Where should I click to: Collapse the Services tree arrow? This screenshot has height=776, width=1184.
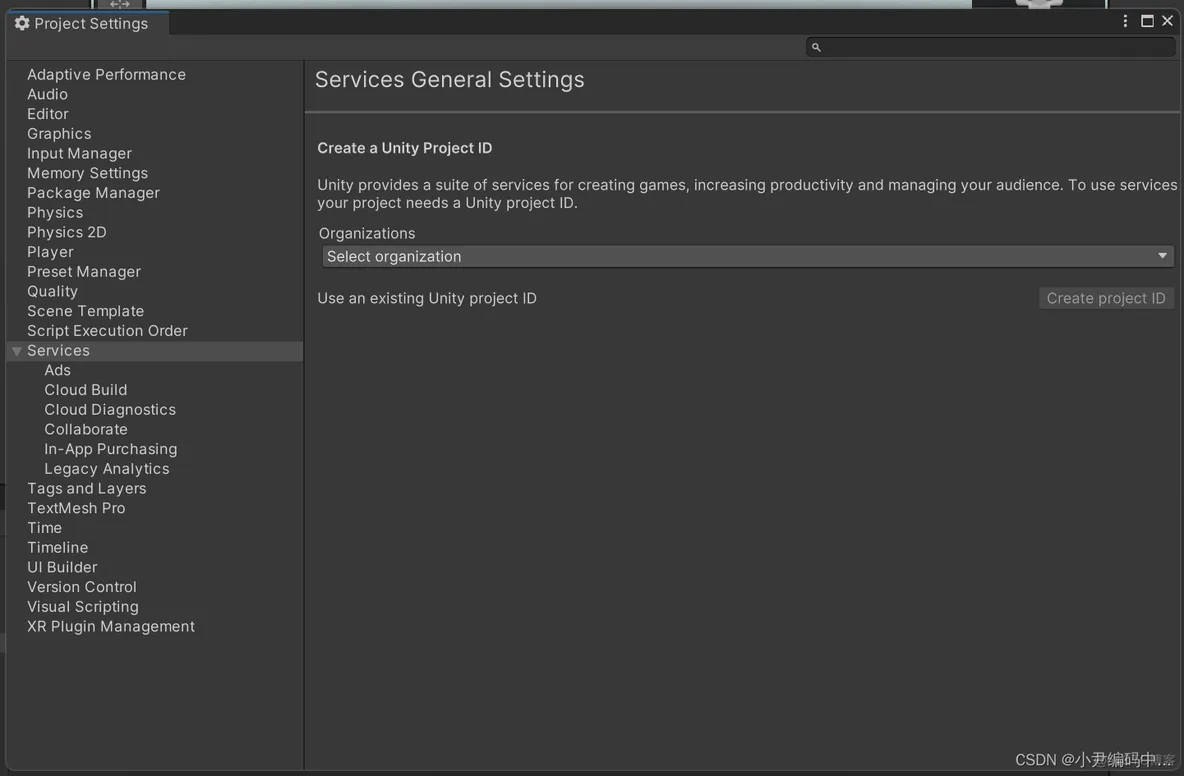(17, 351)
